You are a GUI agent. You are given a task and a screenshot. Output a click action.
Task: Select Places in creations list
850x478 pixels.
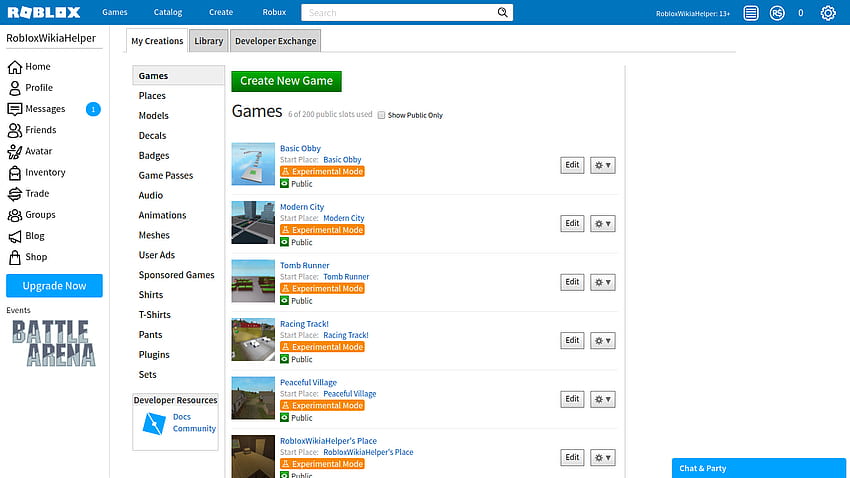152,96
